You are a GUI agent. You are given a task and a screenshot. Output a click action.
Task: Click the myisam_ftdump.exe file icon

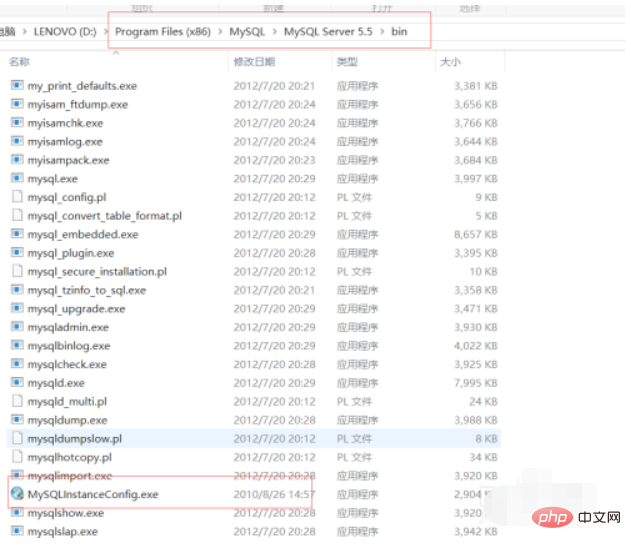coord(17,104)
